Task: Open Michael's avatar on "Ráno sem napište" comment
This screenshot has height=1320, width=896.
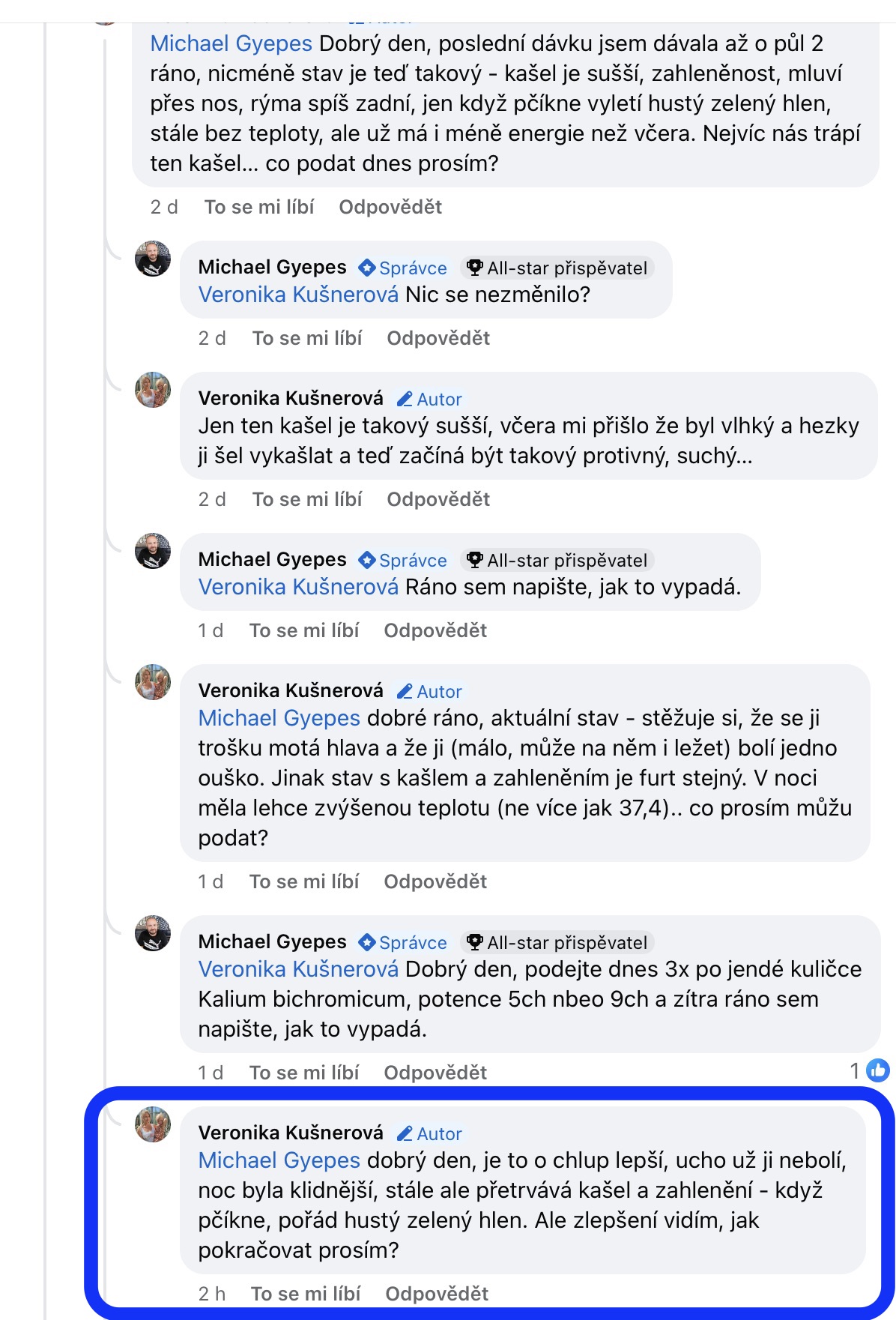Action: [153, 552]
